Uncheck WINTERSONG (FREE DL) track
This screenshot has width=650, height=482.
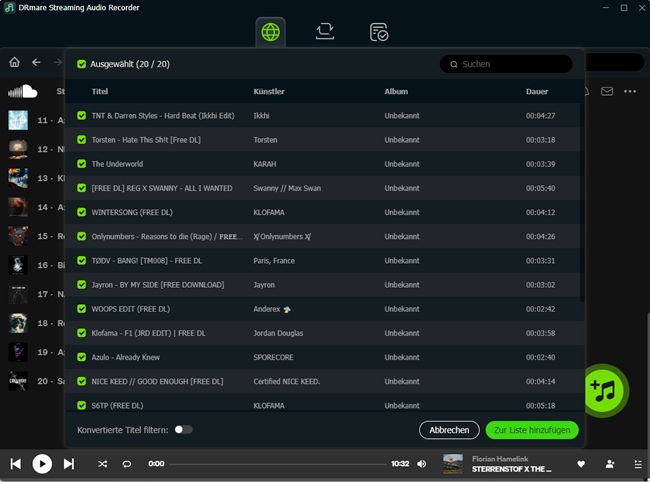82,212
